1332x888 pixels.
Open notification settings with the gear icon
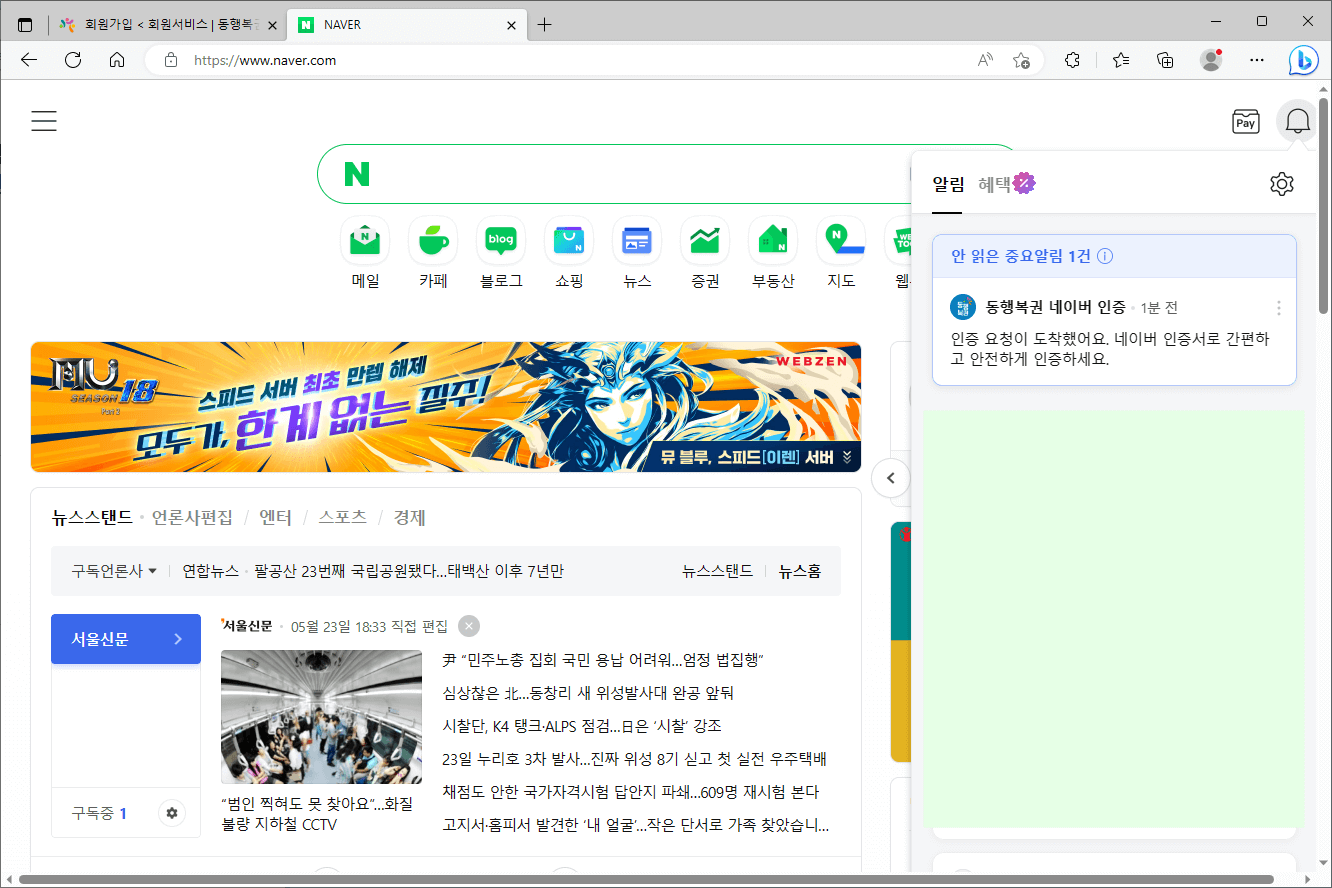click(1282, 184)
